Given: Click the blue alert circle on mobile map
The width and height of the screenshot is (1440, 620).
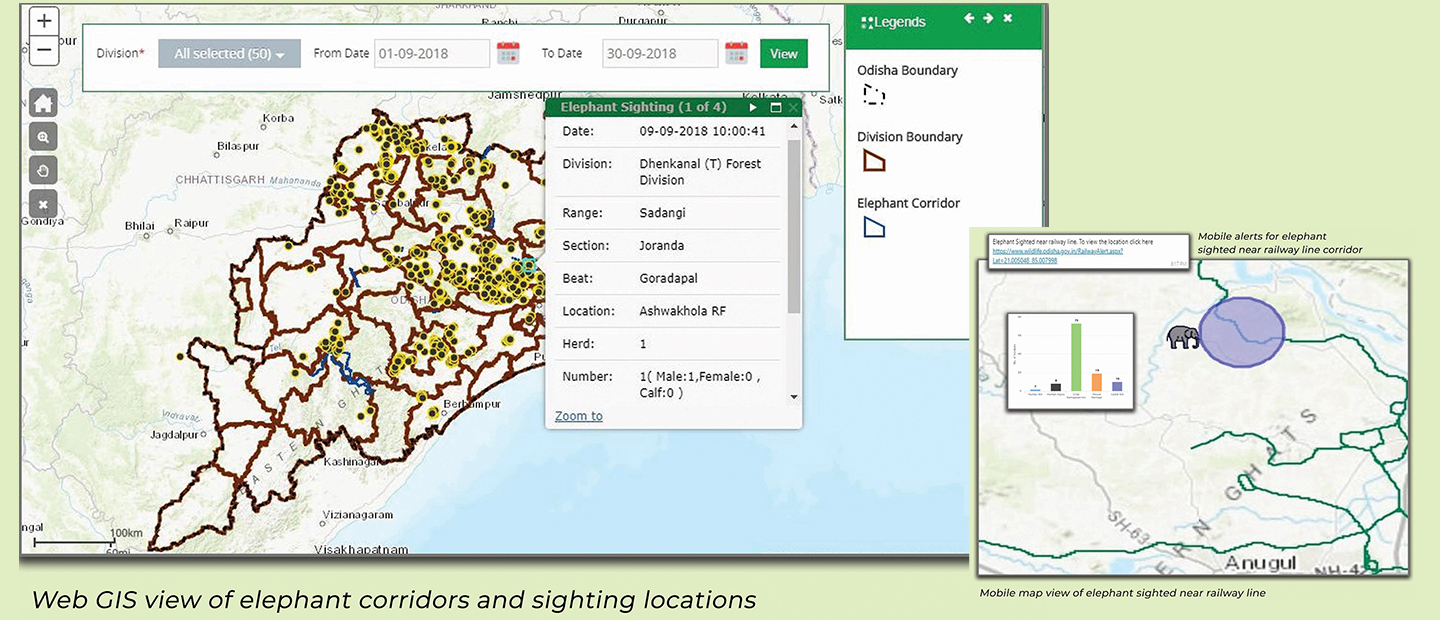Looking at the screenshot, I should 1241,332.
